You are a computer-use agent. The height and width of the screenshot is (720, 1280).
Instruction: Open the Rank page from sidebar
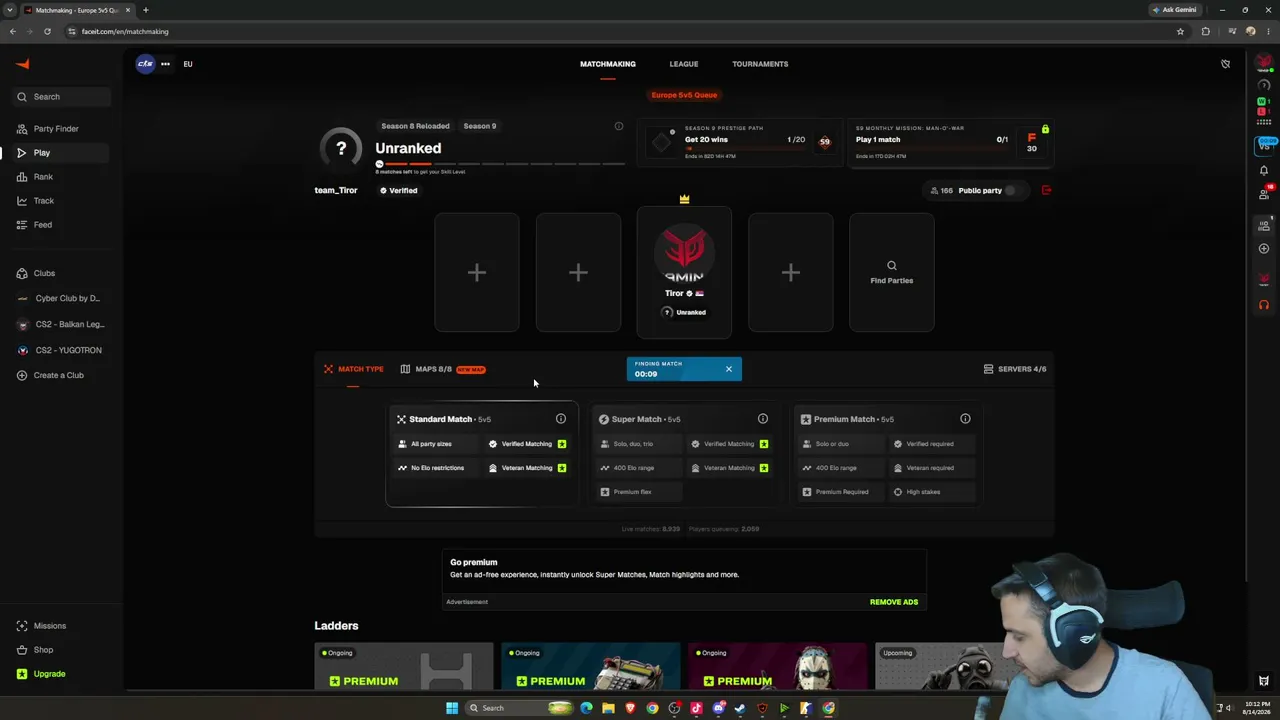(43, 177)
